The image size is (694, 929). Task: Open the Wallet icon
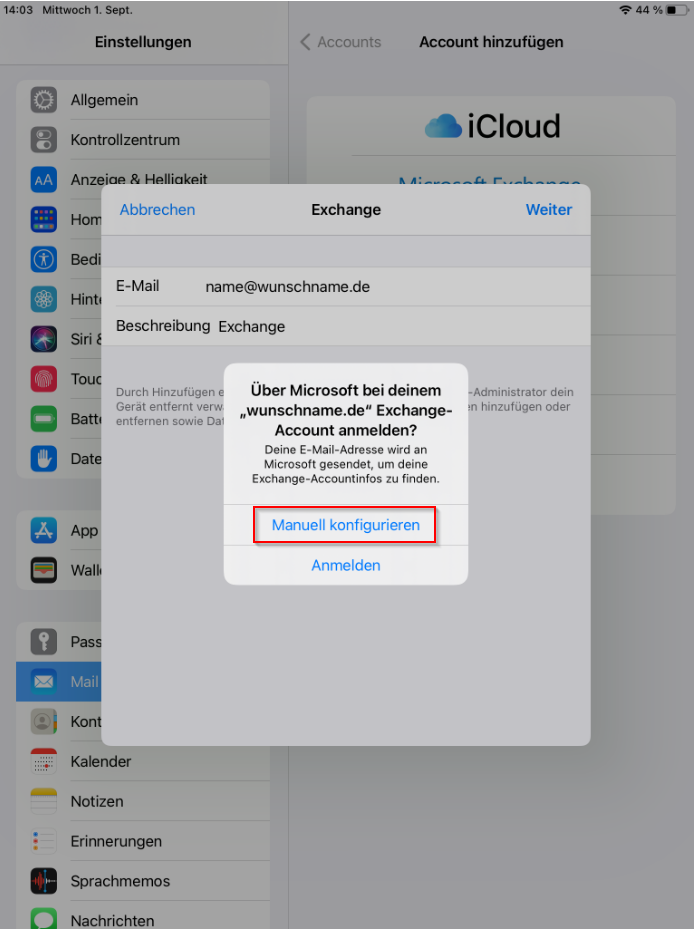[x=43, y=570]
